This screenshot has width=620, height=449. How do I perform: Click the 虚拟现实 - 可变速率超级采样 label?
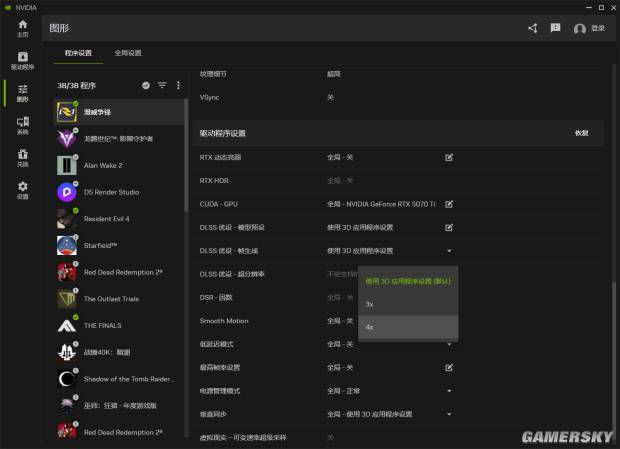pos(243,438)
